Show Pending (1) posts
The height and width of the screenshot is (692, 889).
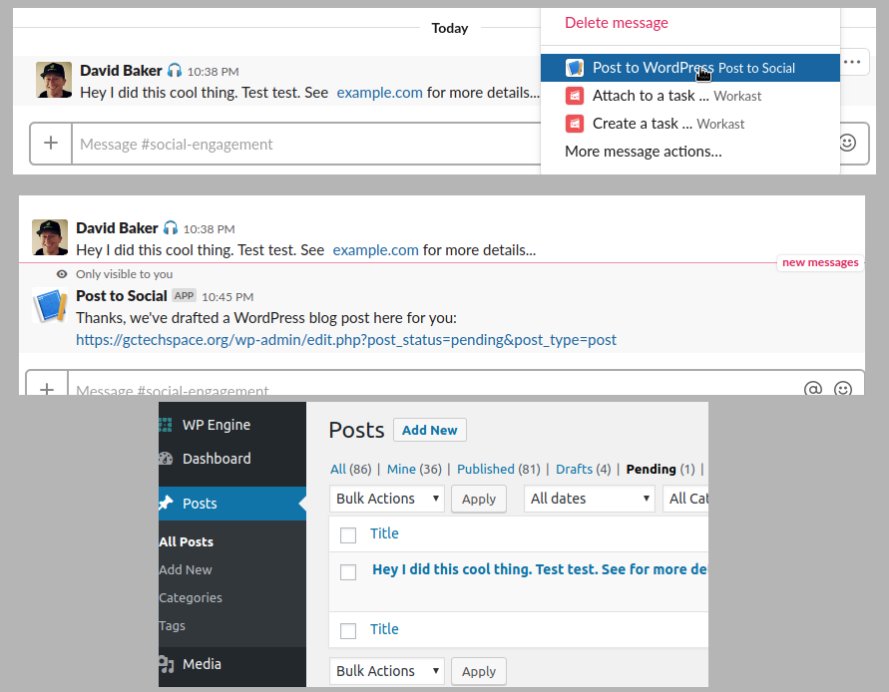(x=660, y=469)
